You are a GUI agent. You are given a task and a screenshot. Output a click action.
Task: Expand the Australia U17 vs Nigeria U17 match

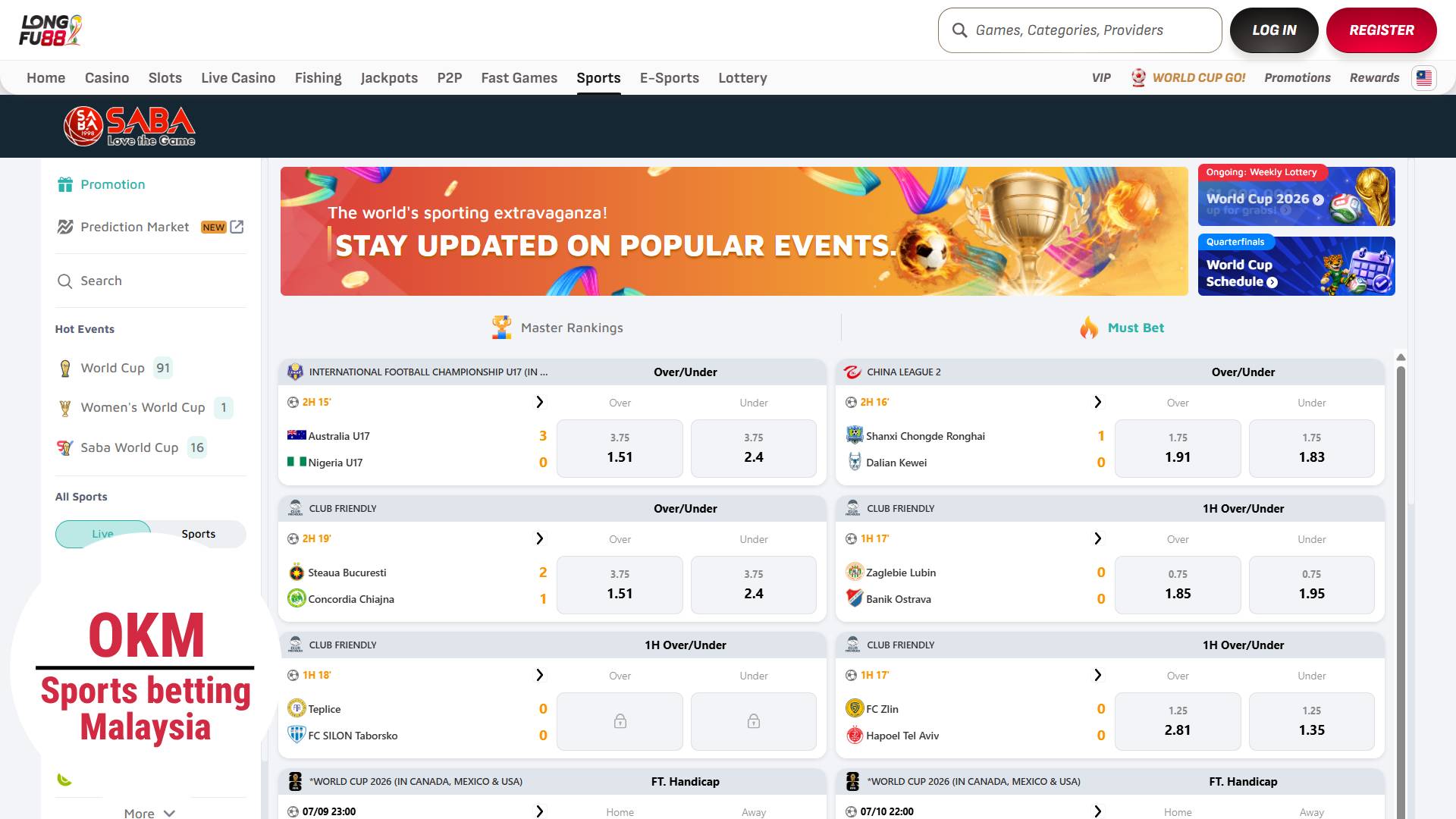click(x=540, y=402)
